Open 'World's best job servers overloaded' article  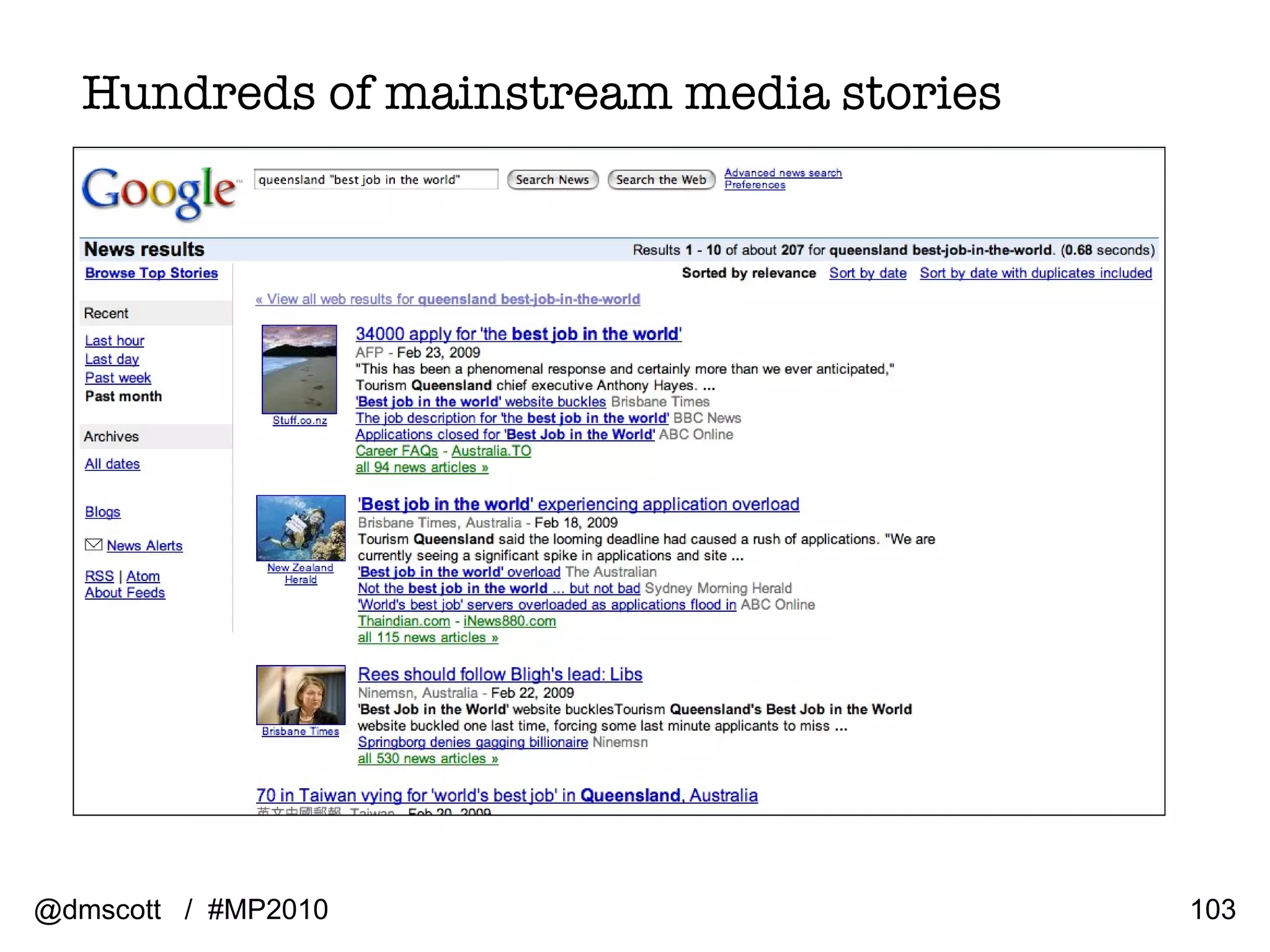pos(547,605)
